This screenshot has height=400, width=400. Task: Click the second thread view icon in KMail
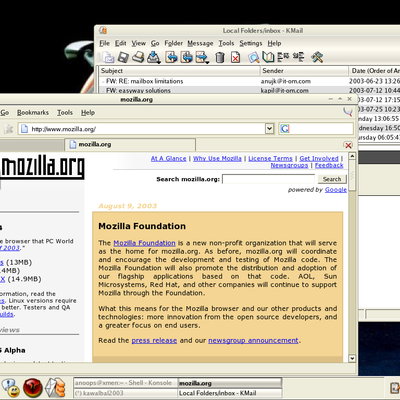[x=298, y=57]
